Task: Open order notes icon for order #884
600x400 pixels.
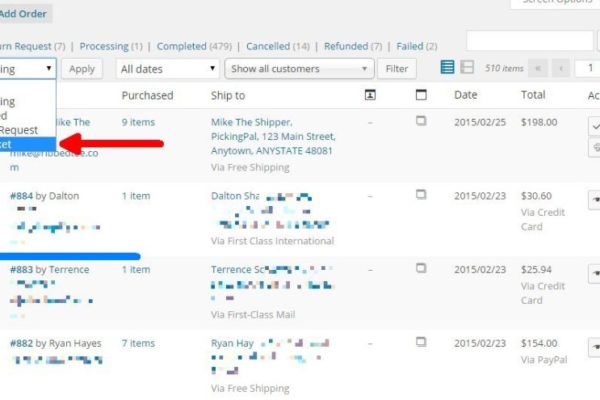Action: pyautogui.click(x=421, y=197)
